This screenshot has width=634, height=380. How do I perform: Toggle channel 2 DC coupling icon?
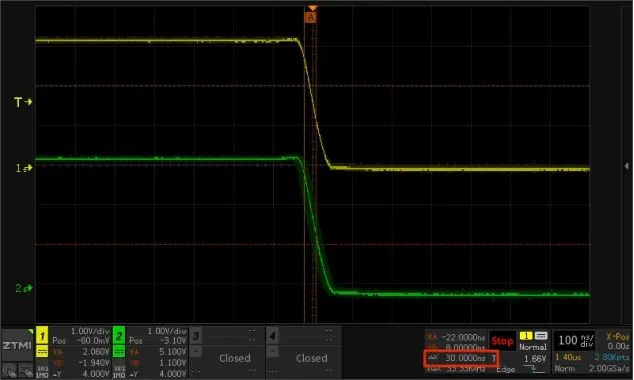[118, 351]
